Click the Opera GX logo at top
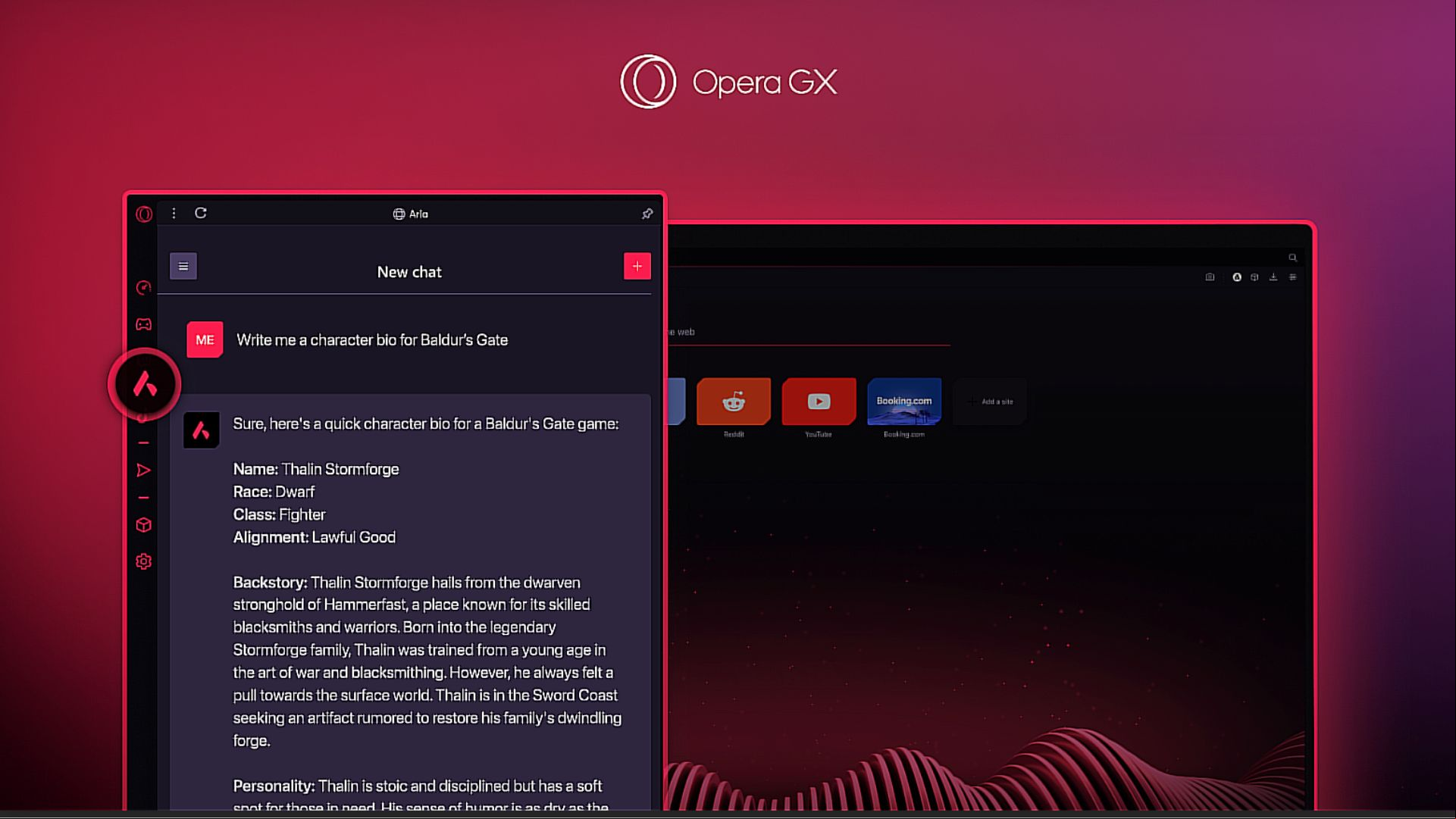 tap(728, 82)
